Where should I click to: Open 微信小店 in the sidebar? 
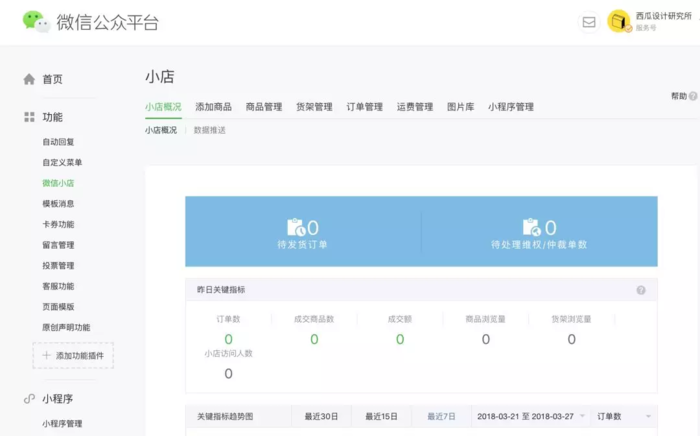58,183
